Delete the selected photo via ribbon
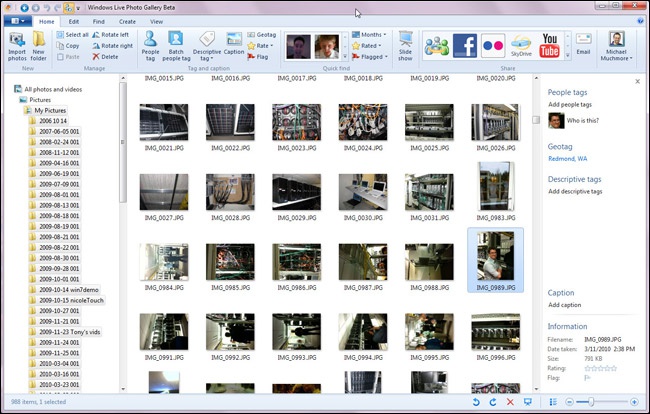 pyautogui.click(x=105, y=57)
